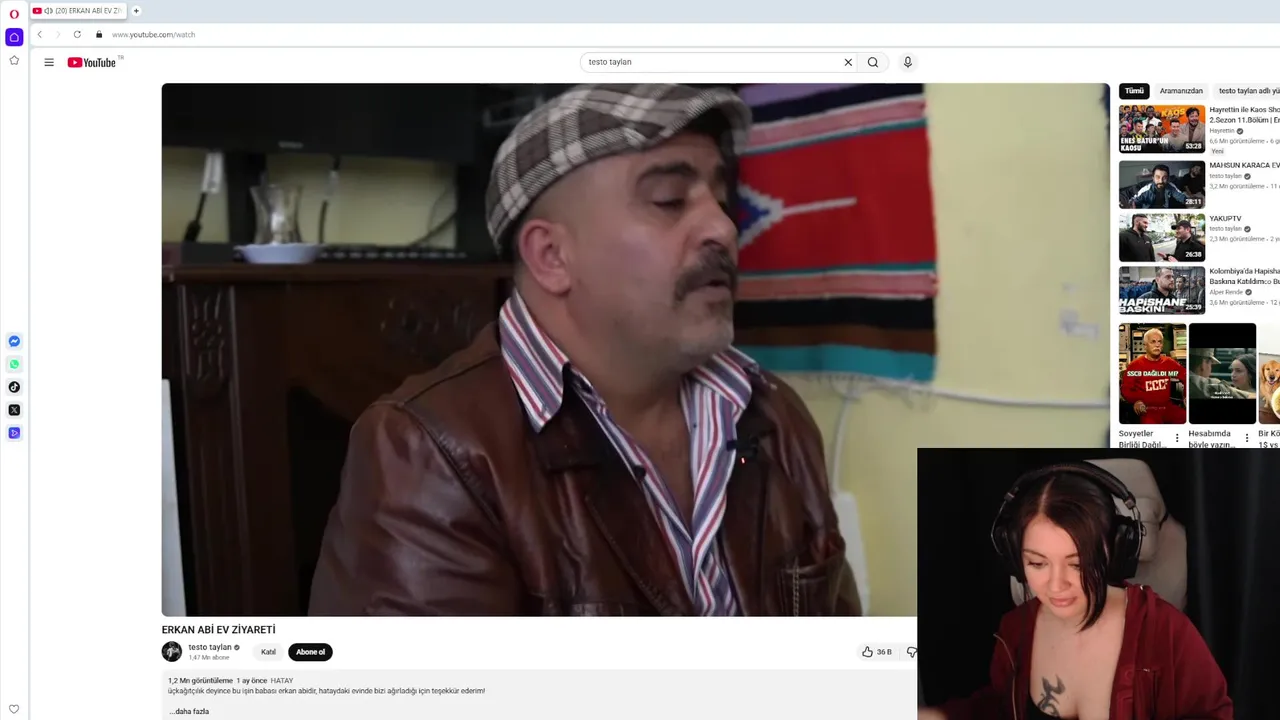Viewport: 1280px width, 720px height.
Task: Open X (Twitter) in the Opera sidebar
Action: pyautogui.click(x=14, y=410)
